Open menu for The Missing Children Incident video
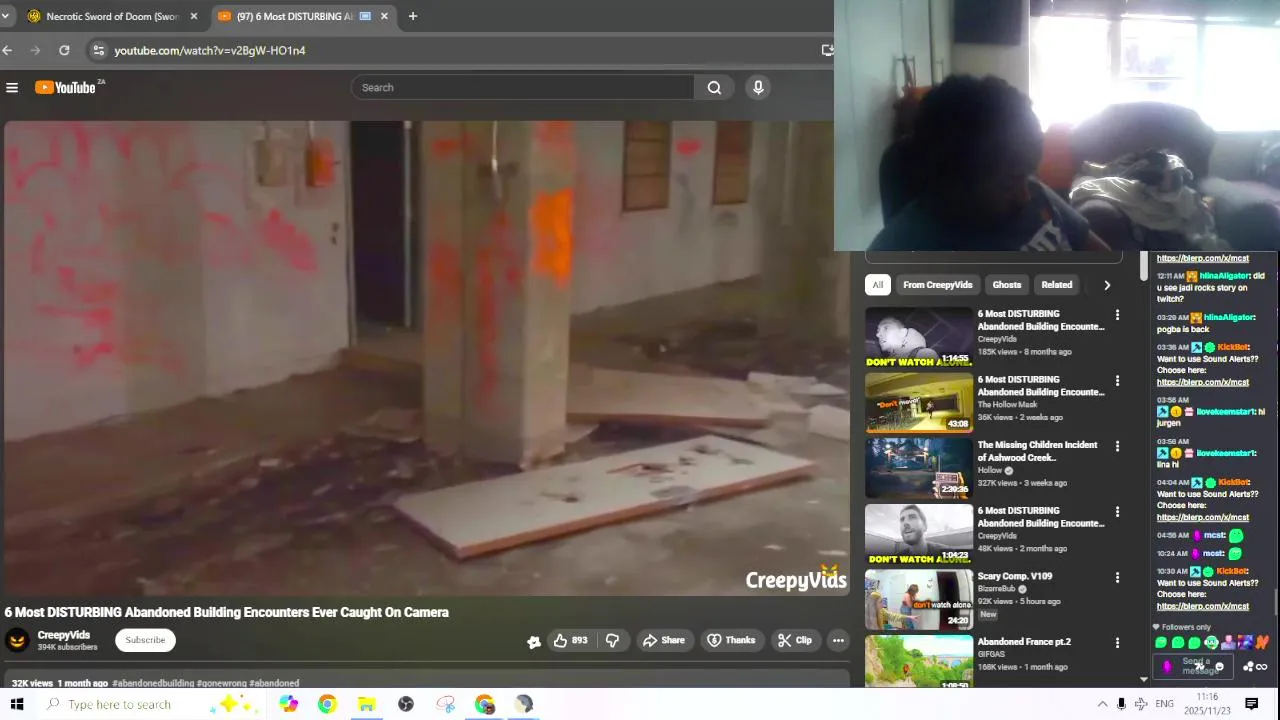Viewport: 1280px width, 720px height. point(1117,446)
